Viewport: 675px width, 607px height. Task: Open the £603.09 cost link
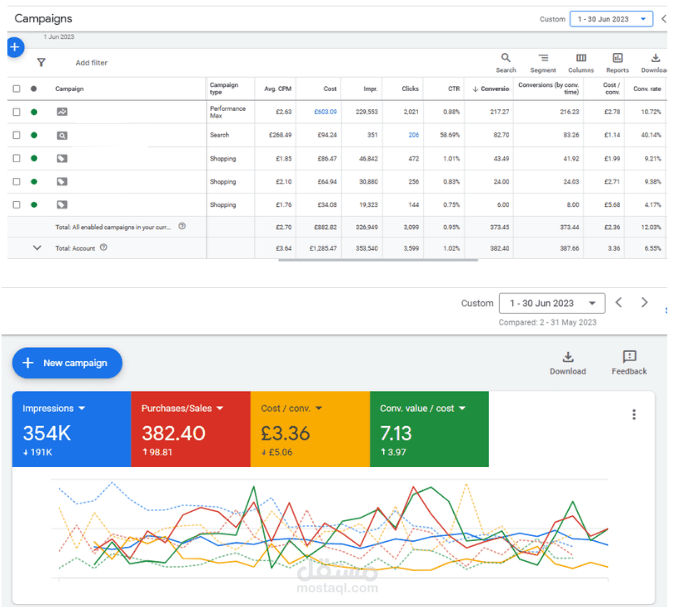tap(325, 112)
